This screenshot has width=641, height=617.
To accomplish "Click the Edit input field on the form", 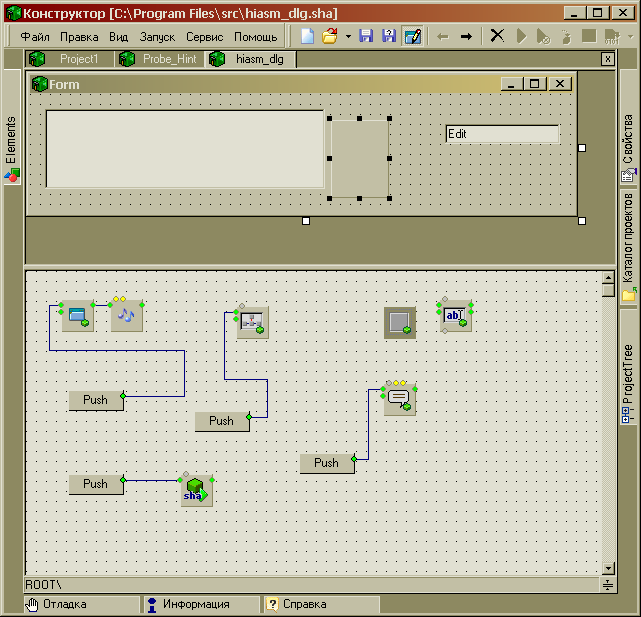I will 501,133.
